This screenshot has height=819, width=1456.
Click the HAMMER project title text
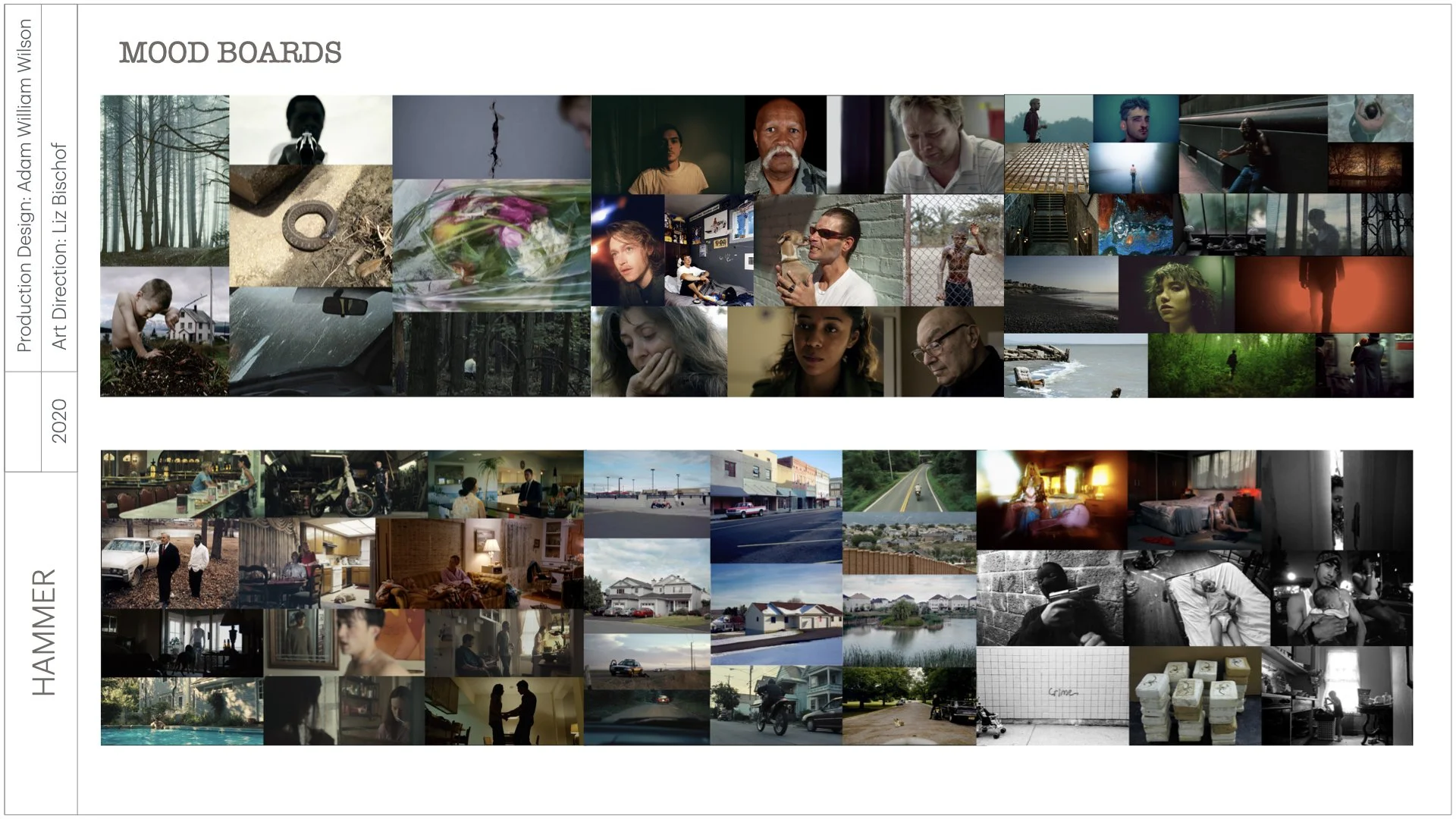[x=43, y=632]
